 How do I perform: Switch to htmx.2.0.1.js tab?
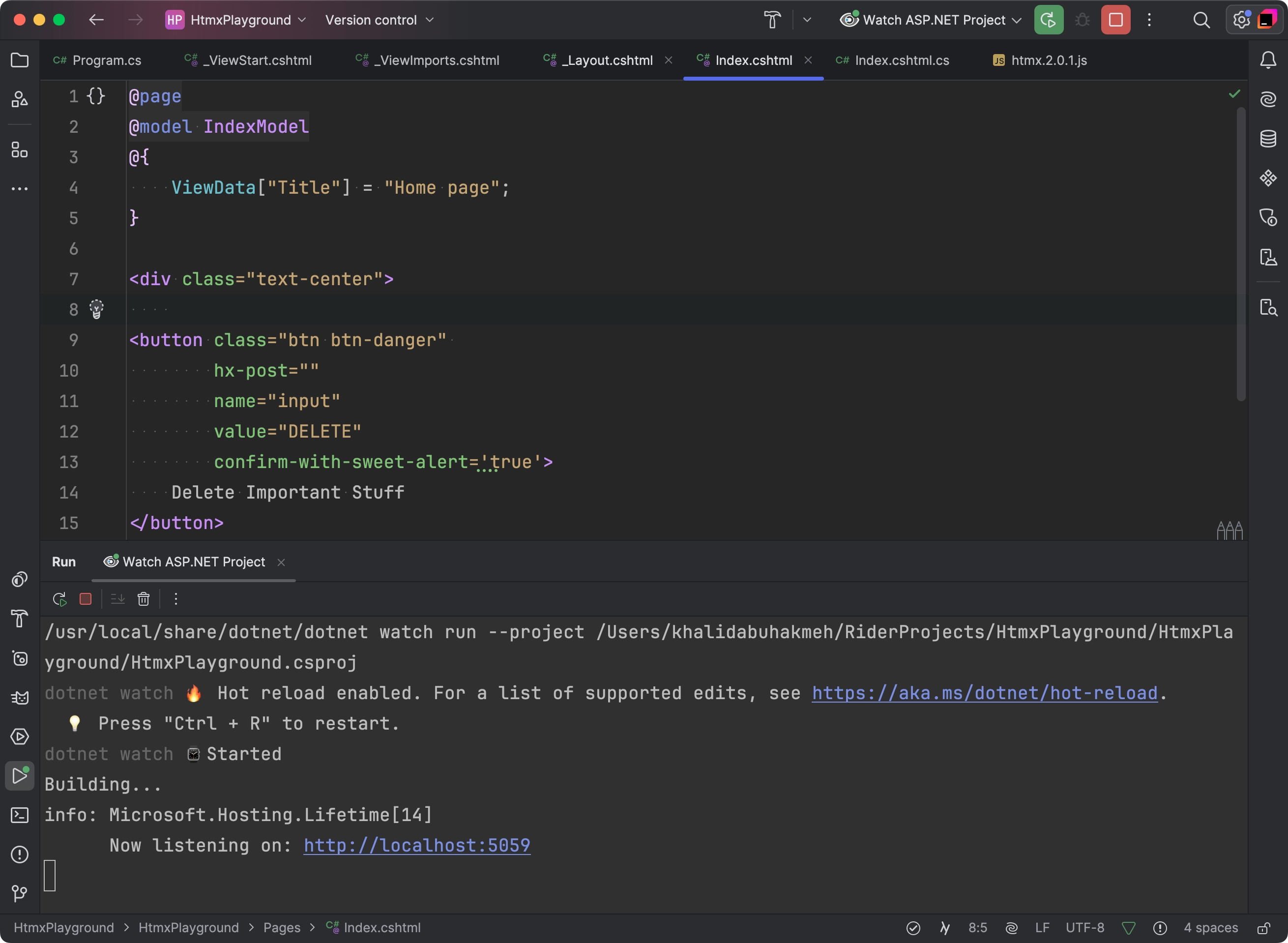1040,60
